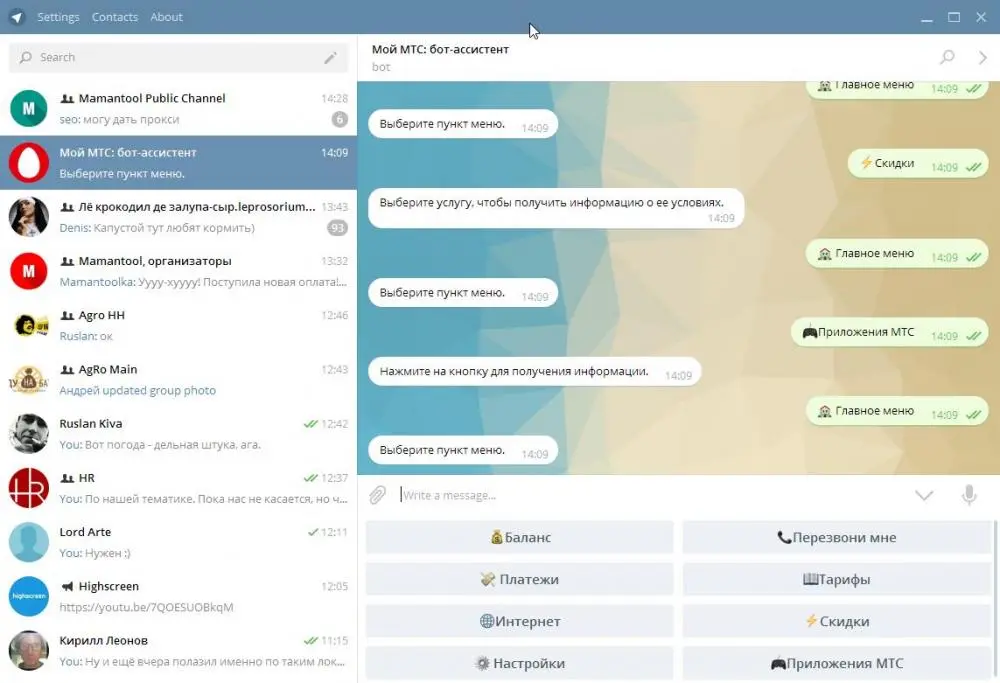Open the HR group chat
This screenshot has height=683, width=1000.
tap(179, 488)
